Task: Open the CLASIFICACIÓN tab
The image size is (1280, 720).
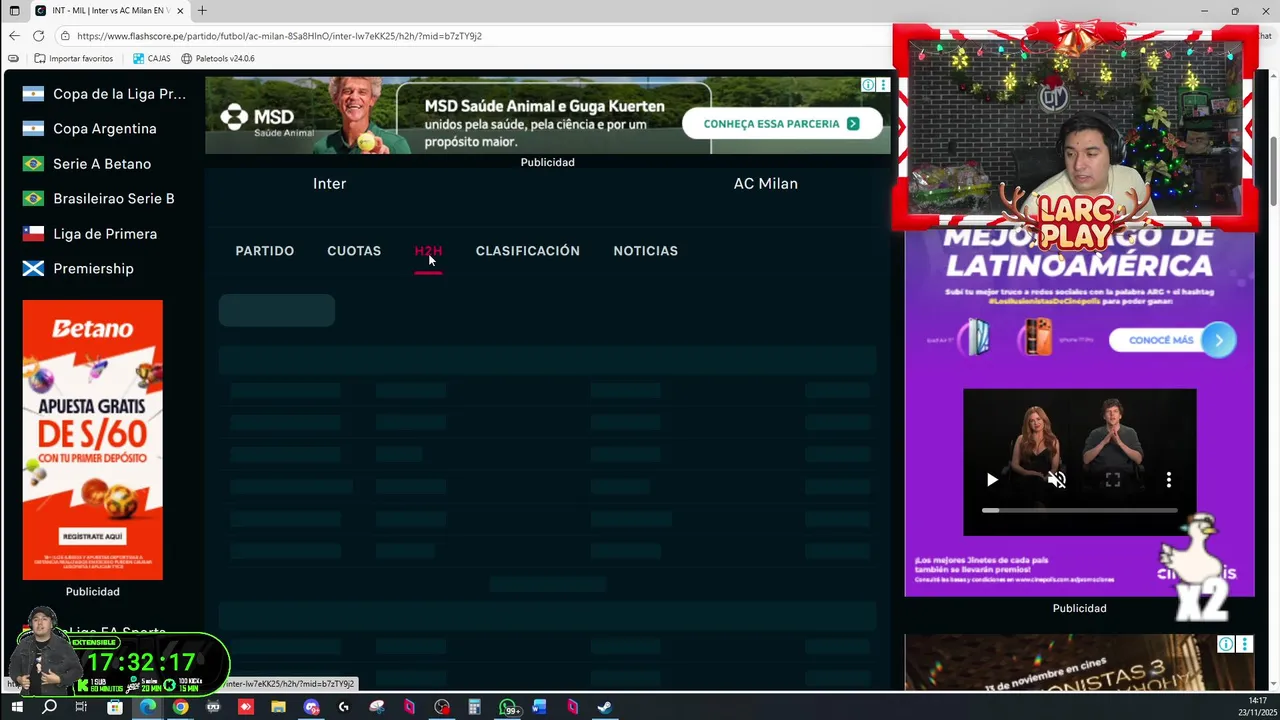Action: (528, 251)
